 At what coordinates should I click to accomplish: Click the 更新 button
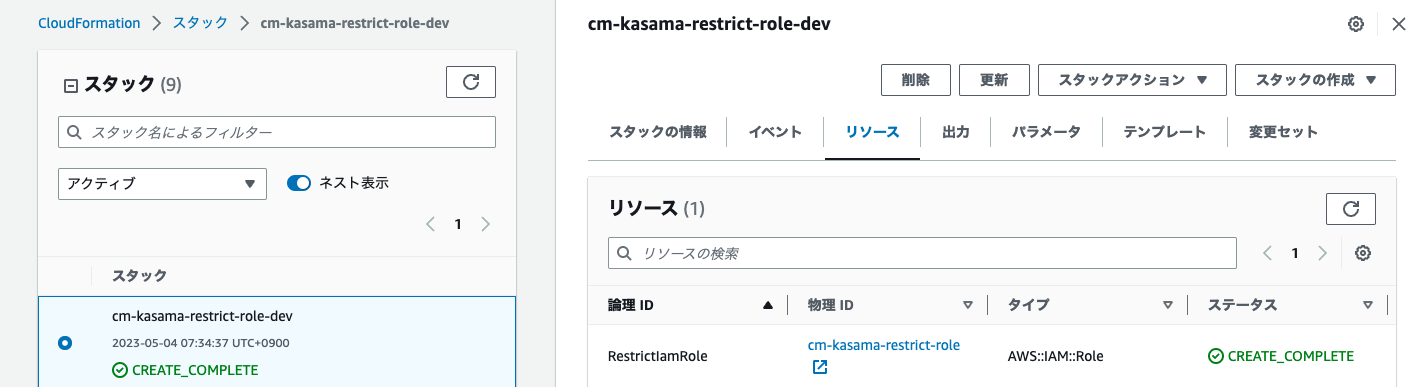pyautogui.click(x=994, y=80)
